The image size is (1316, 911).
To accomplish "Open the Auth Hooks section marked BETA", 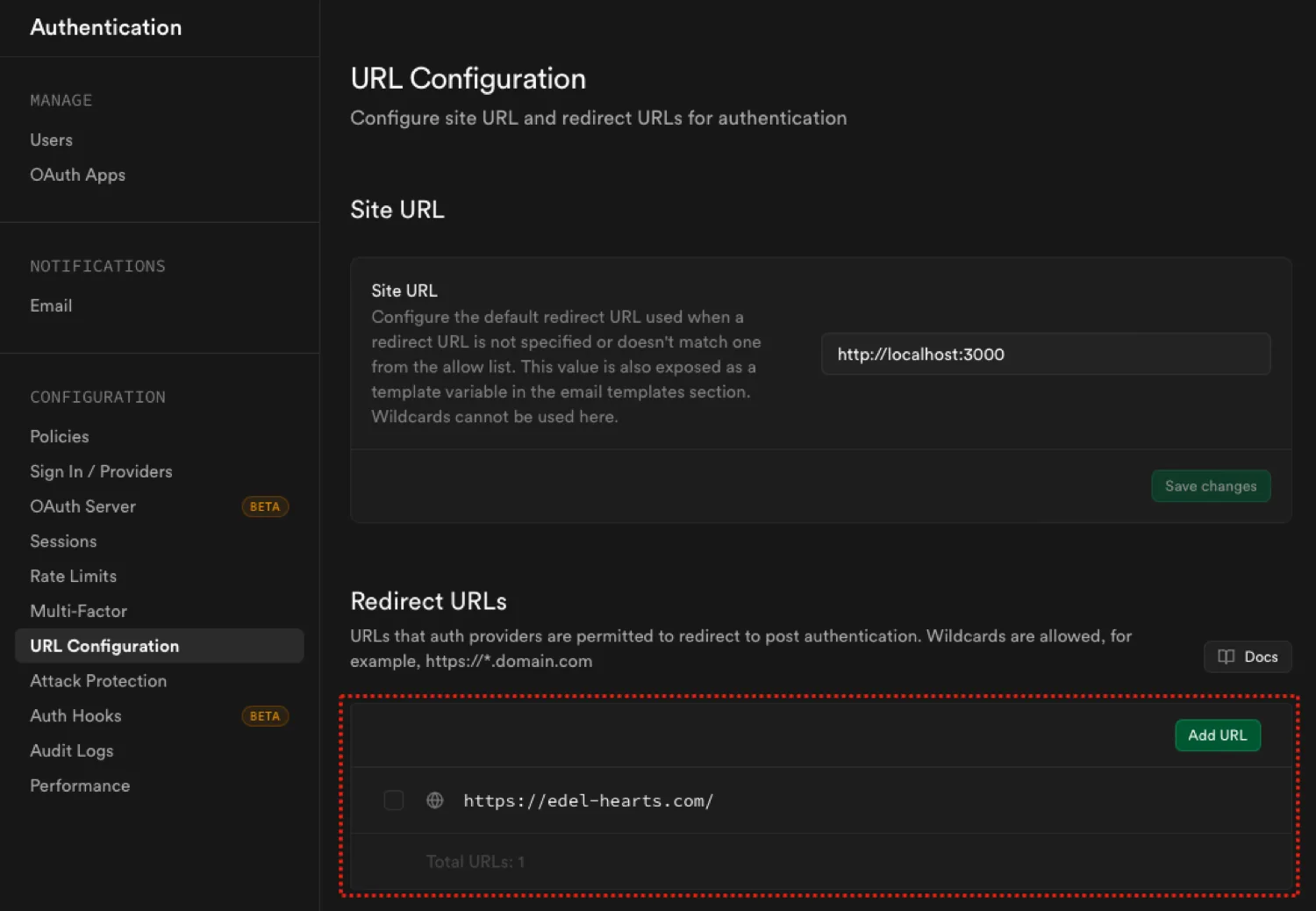I will click(75, 715).
